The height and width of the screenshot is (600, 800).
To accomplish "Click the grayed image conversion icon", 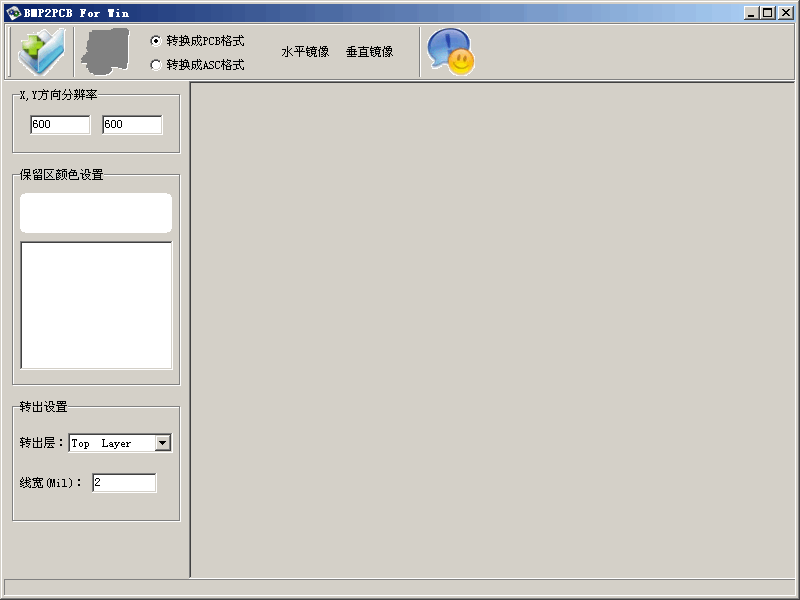I will point(104,48).
